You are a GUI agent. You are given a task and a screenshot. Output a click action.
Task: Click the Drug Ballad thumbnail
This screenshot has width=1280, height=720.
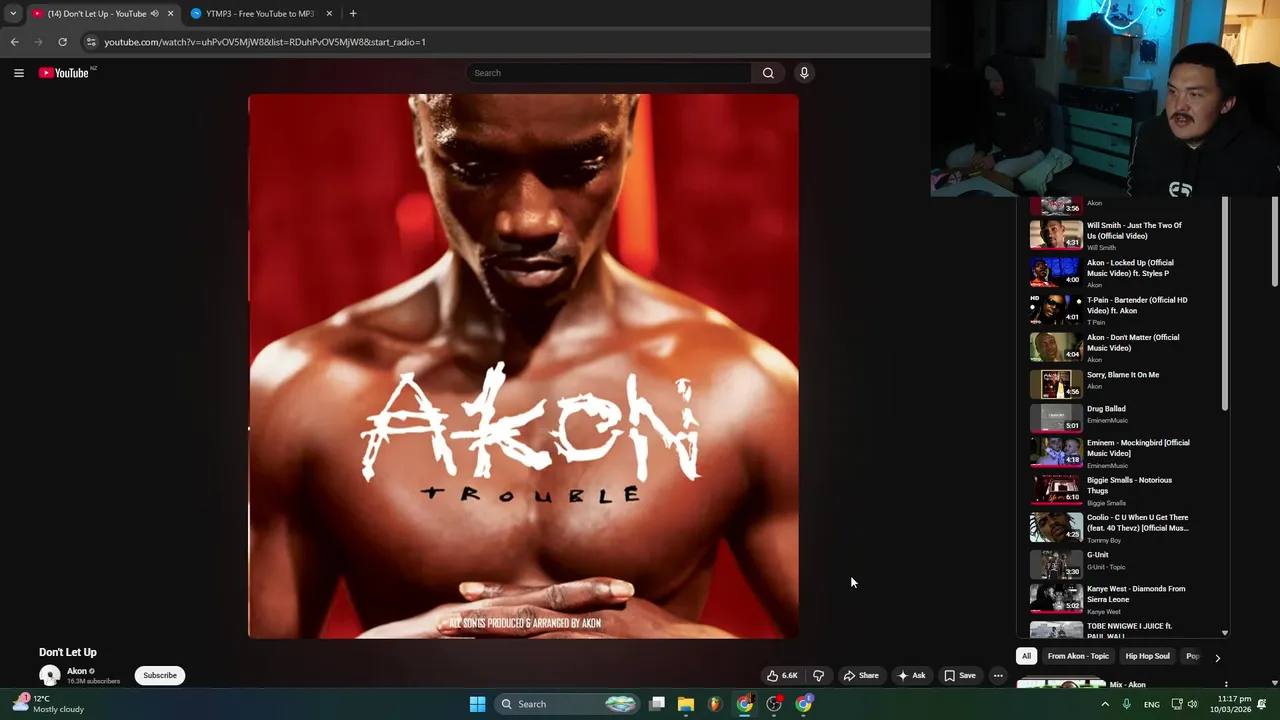tap(1056, 418)
